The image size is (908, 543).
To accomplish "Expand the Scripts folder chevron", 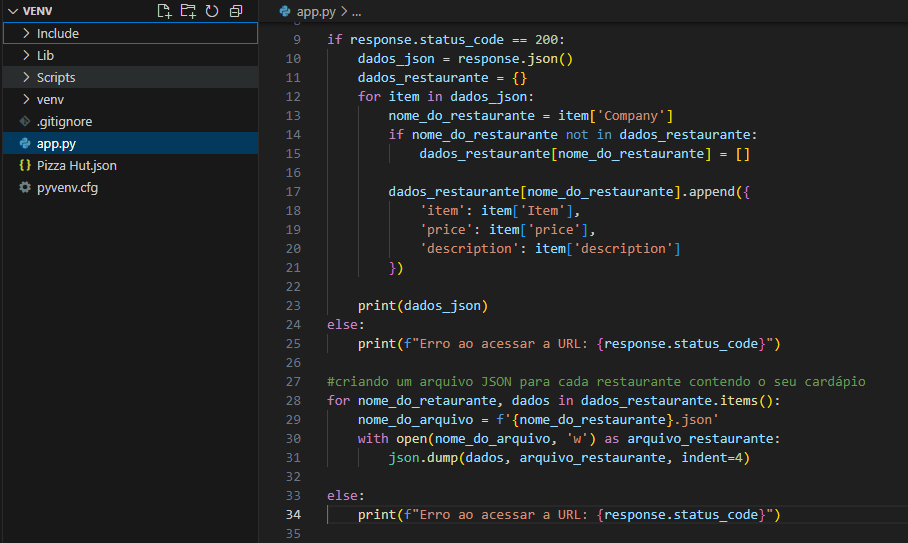I will coord(26,77).
